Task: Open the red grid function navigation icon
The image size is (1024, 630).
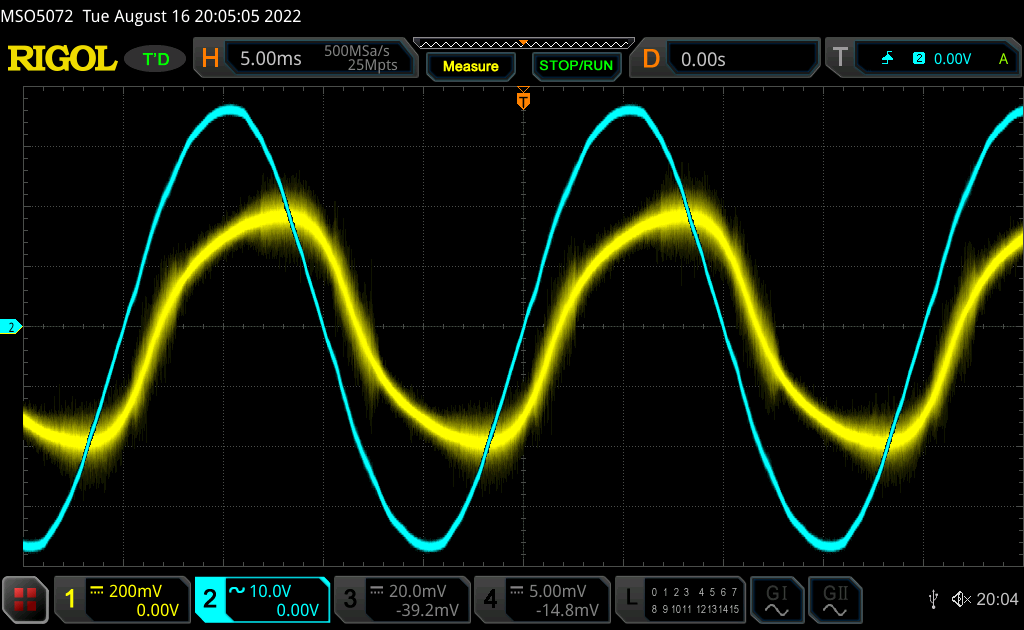Action: 26,599
